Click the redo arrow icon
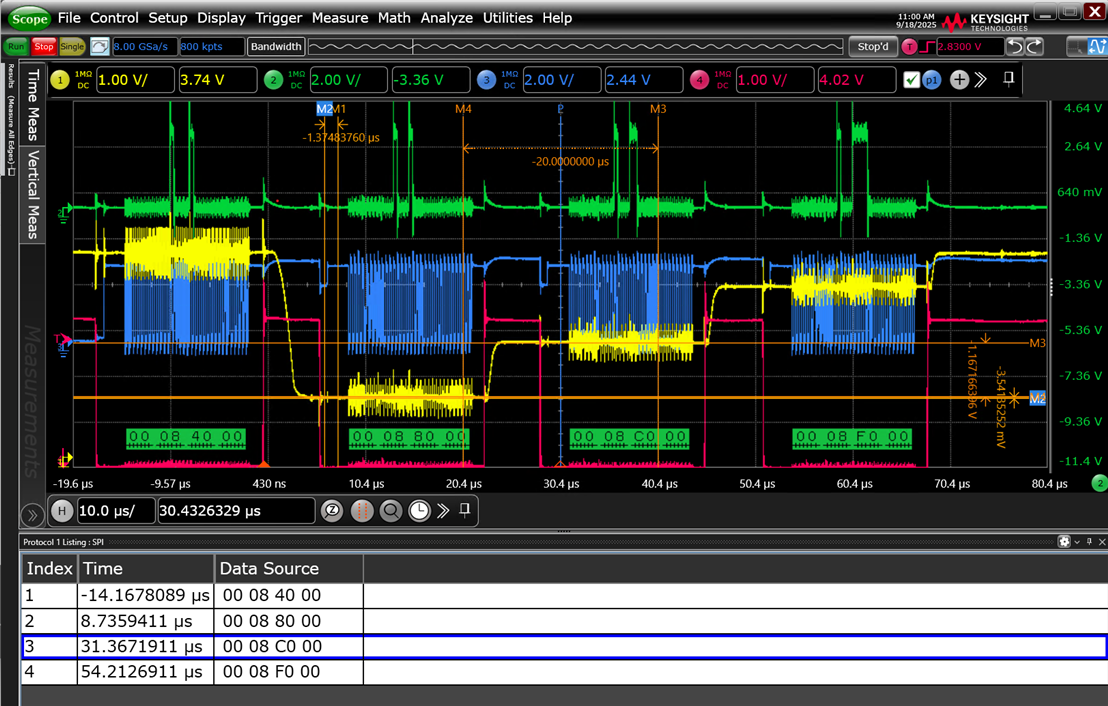Image resolution: width=1108 pixels, height=706 pixels. click(1034, 47)
